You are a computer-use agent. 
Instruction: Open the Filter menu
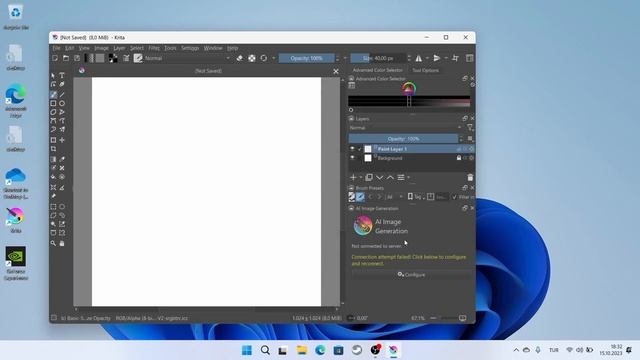coord(154,48)
